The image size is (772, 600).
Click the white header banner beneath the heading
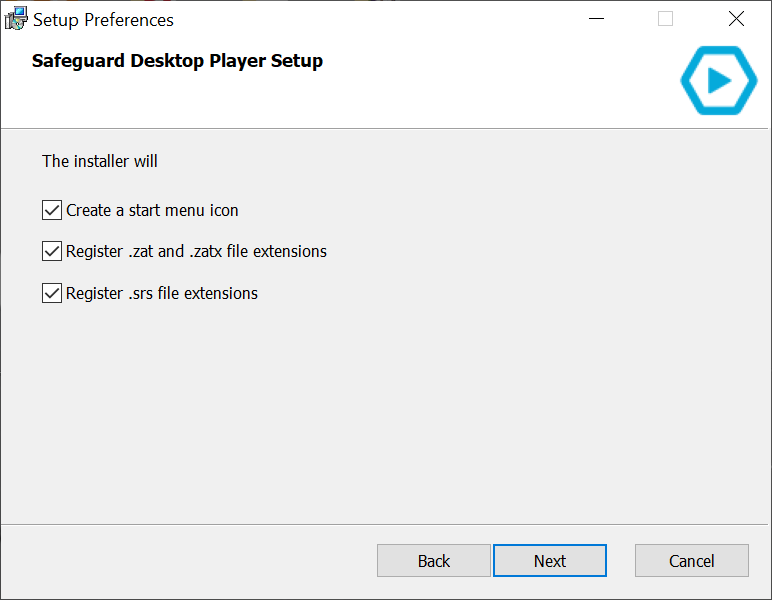(x=345, y=101)
